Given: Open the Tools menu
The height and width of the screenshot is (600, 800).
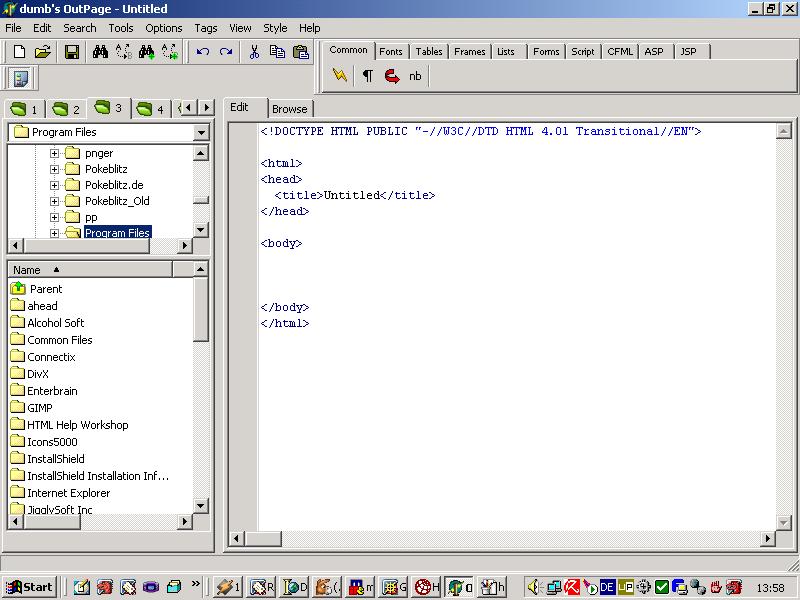Looking at the screenshot, I should pos(121,28).
